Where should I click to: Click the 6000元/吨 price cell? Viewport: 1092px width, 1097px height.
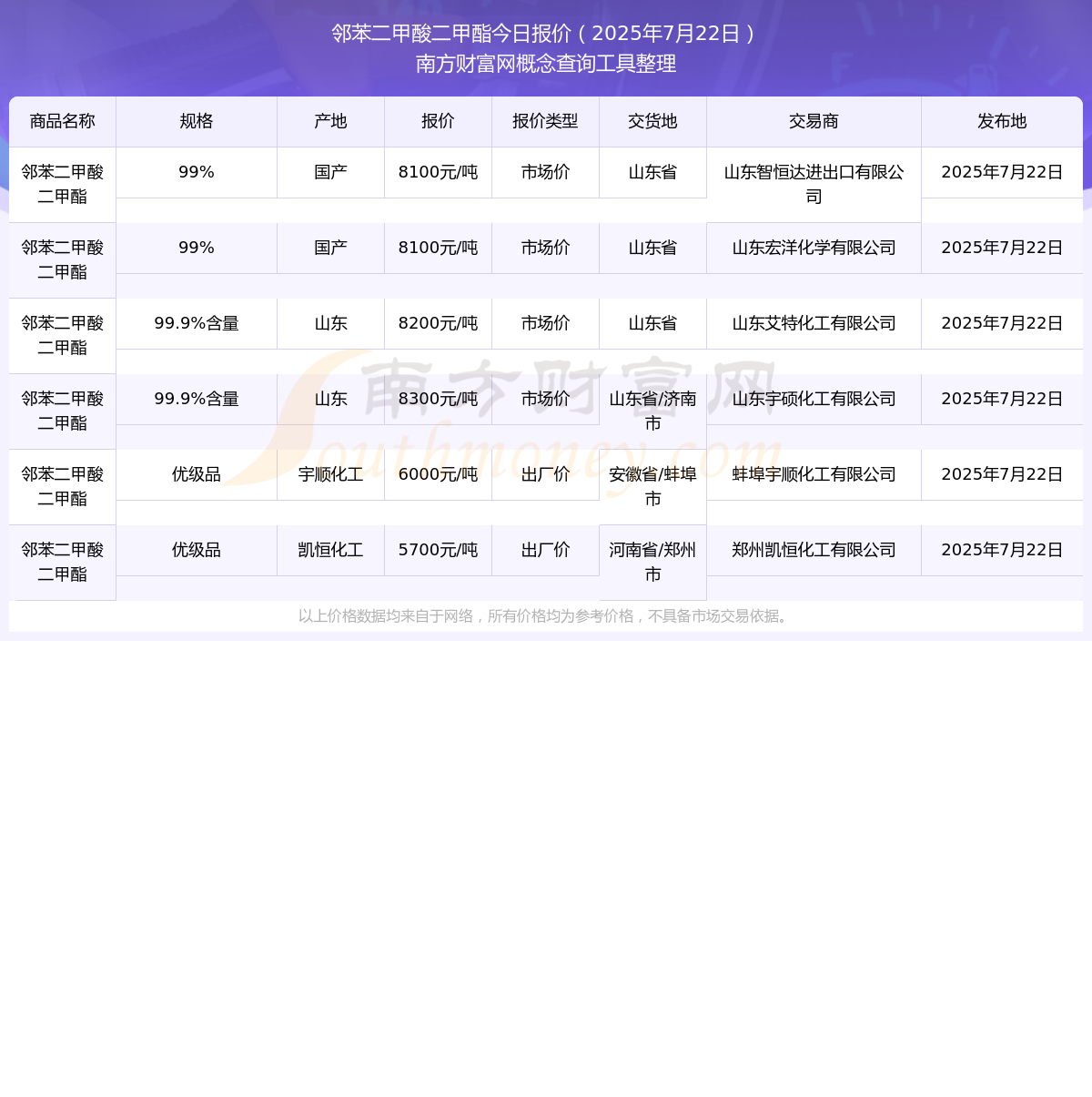[x=439, y=475]
